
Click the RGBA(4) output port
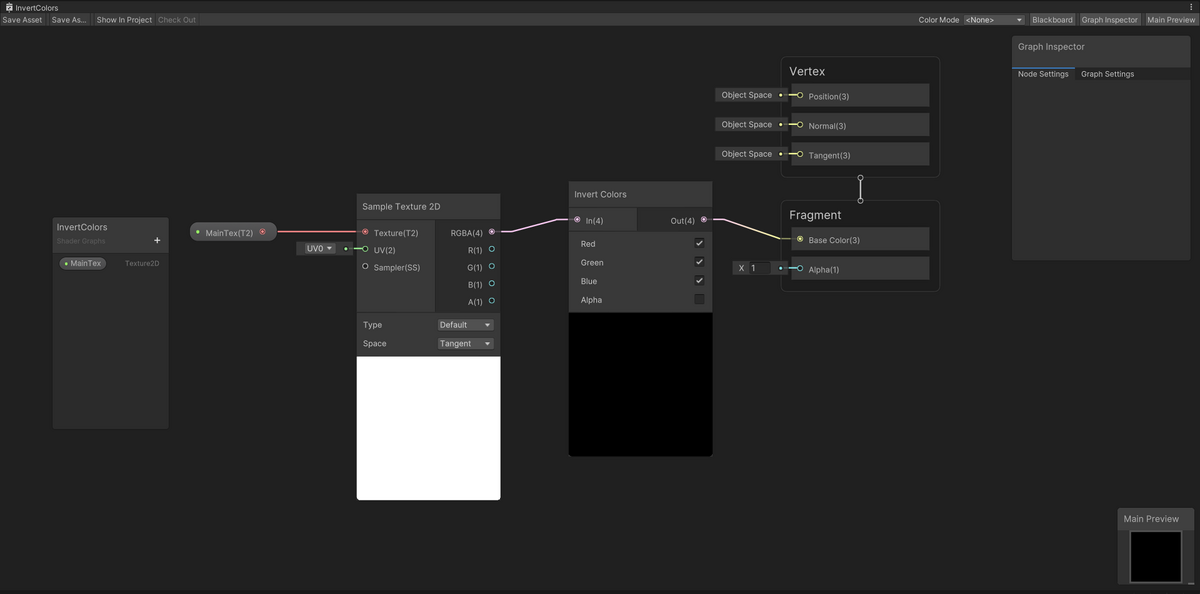(x=492, y=232)
